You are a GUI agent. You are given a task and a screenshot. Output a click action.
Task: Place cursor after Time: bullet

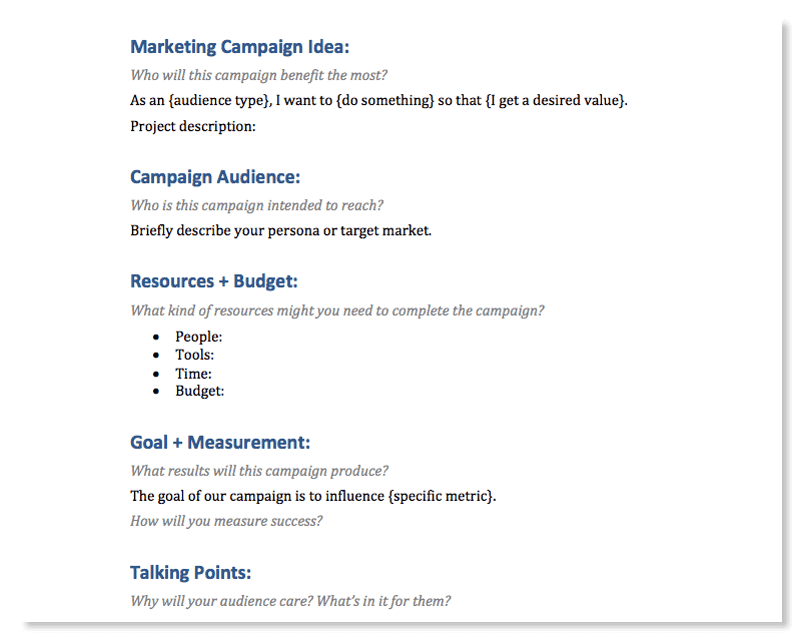point(214,374)
